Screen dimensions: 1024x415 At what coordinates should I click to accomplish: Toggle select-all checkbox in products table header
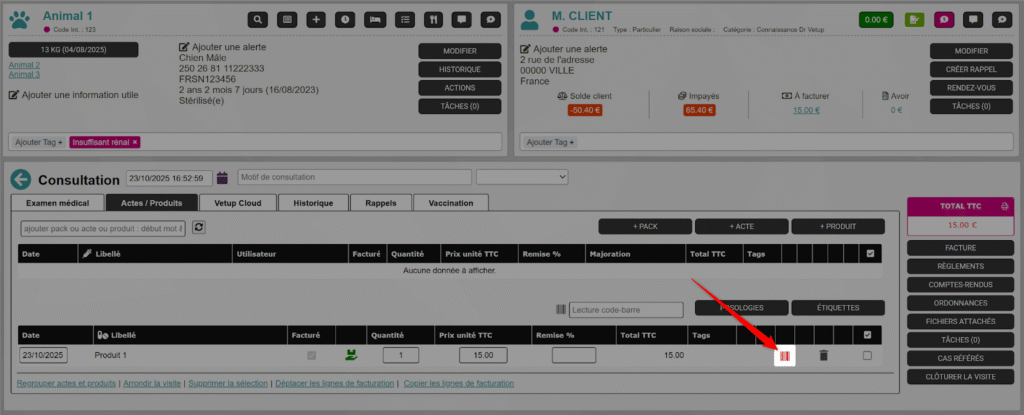click(867, 334)
